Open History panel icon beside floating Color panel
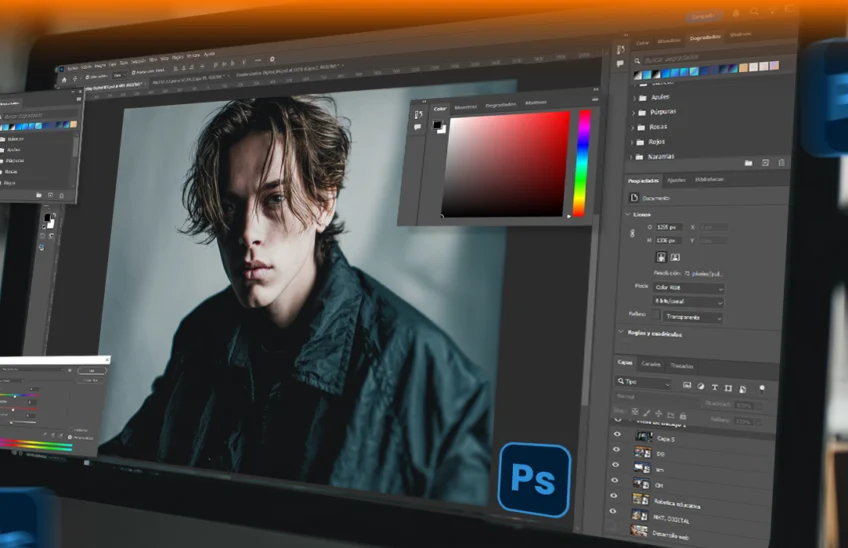848x548 pixels. point(418,115)
